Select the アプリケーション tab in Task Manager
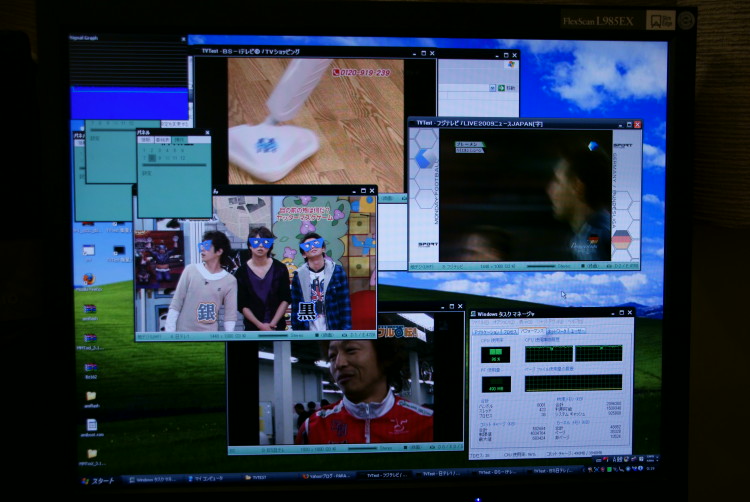 click(x=486, y=332)
